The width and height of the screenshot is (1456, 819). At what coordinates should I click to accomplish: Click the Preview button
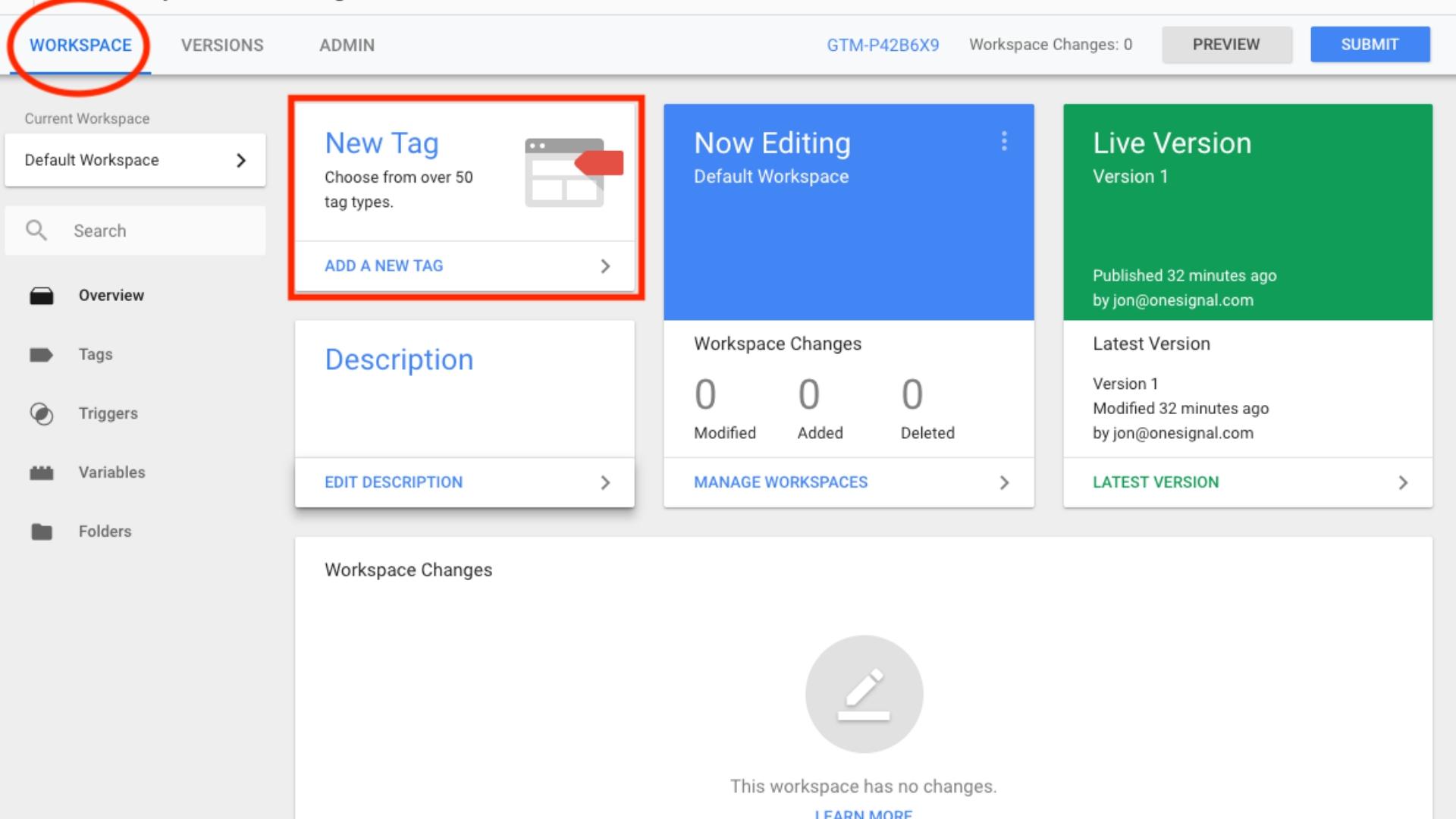(1227, 44)
